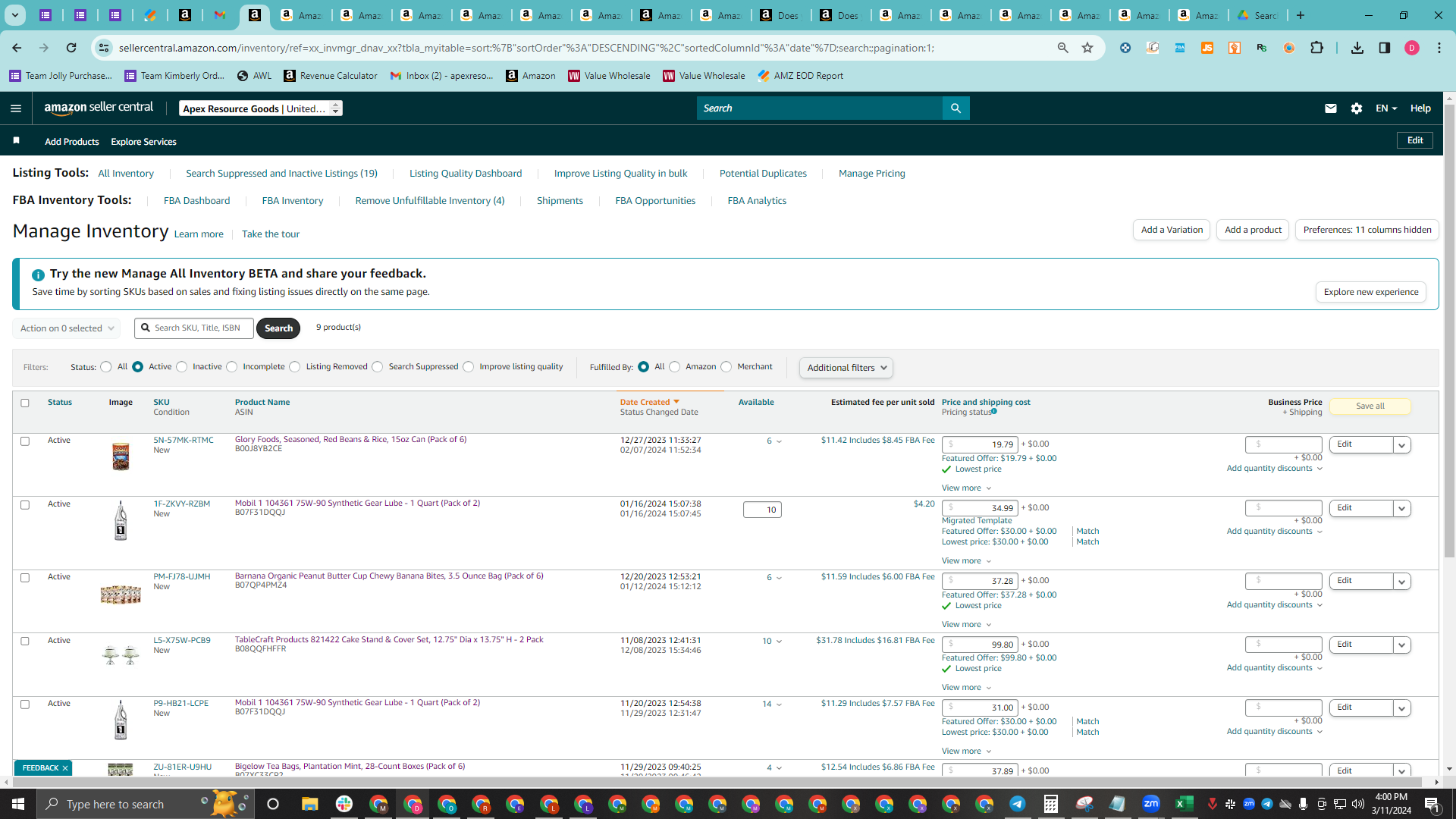
Task: Click the Search SKU, Title, ISBN field
Action: (195, 328)
